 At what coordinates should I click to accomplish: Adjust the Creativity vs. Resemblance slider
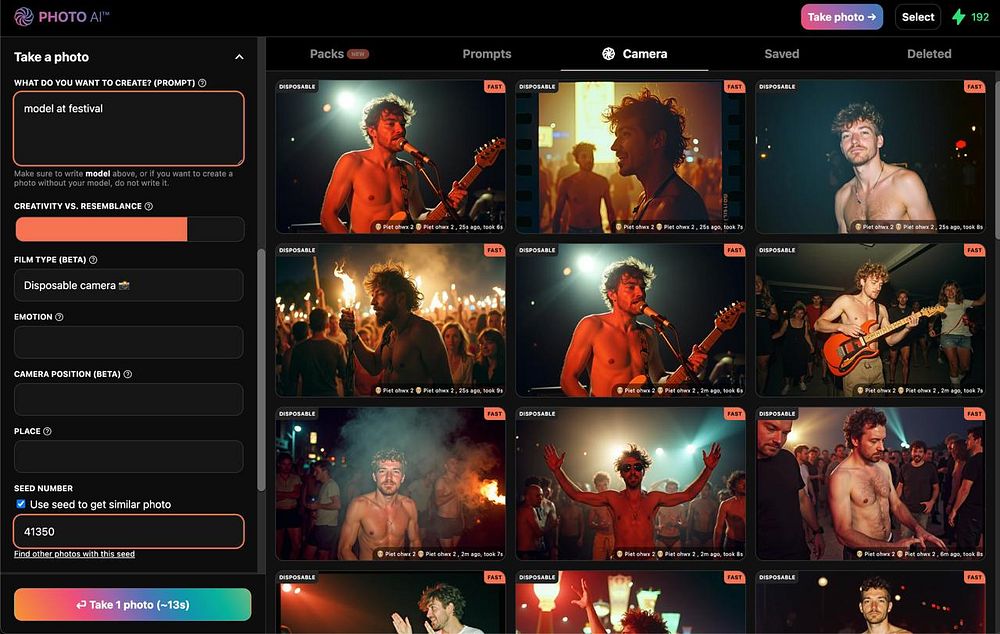tap(129, 229)
